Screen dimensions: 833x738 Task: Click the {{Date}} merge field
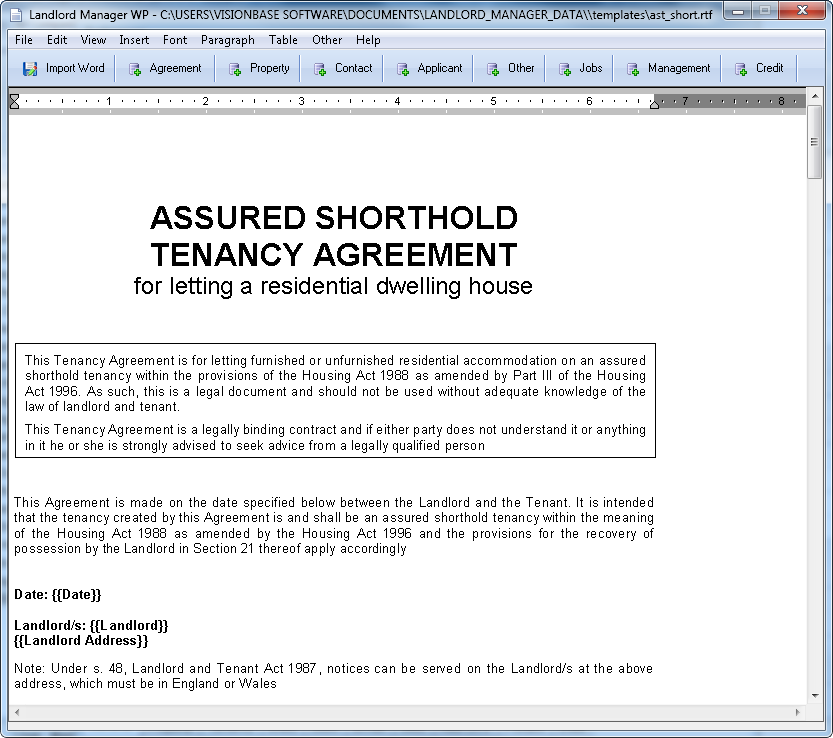(x=76, y=595)
